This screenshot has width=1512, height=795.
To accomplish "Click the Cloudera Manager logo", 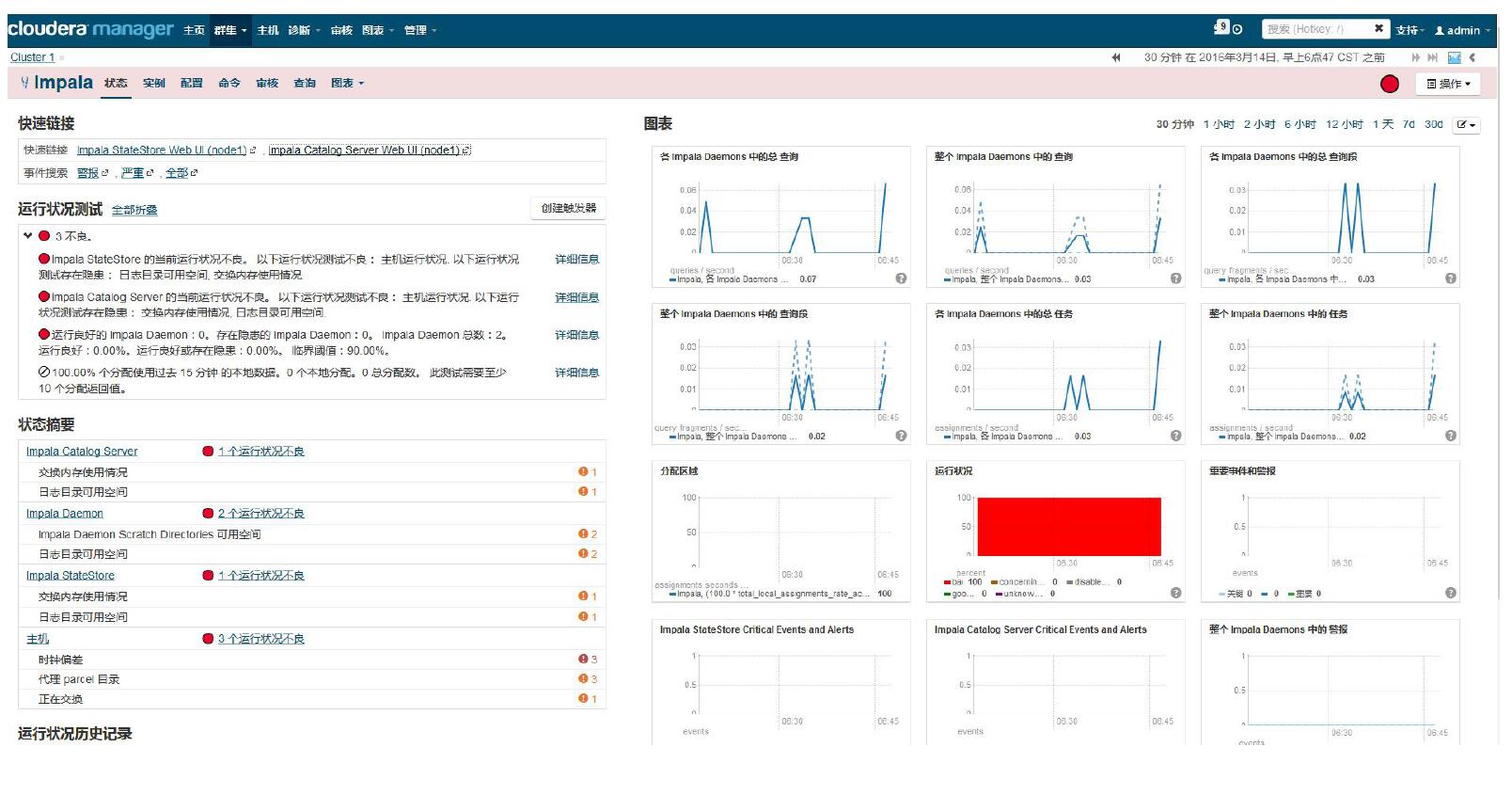I will click(91, 29).
